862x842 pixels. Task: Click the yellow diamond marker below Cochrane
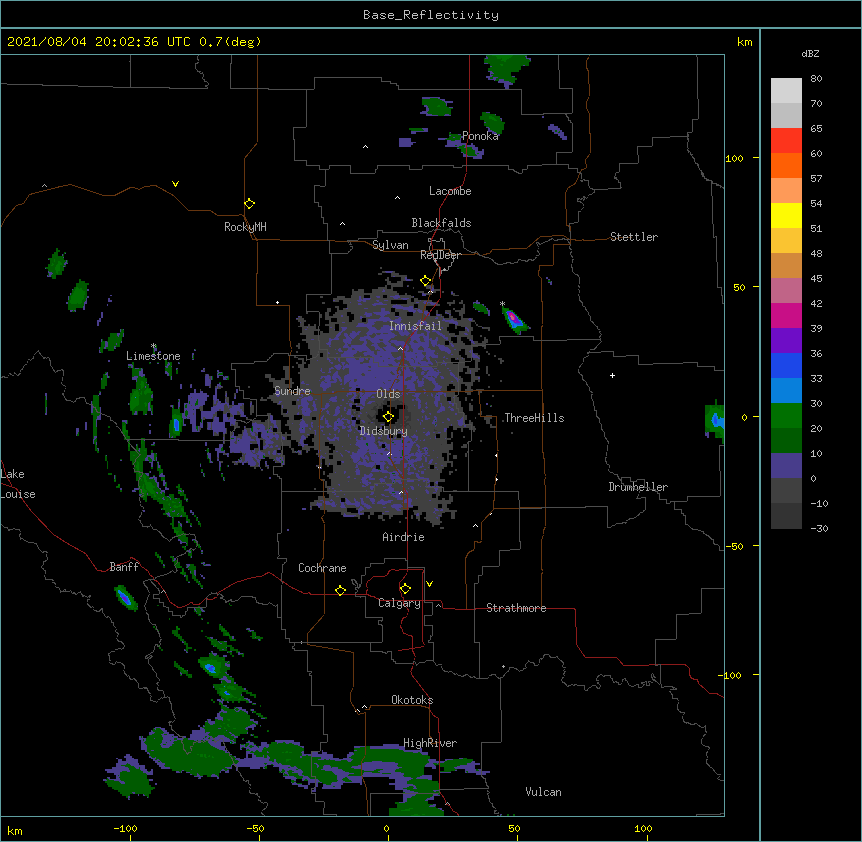point(340,590)
